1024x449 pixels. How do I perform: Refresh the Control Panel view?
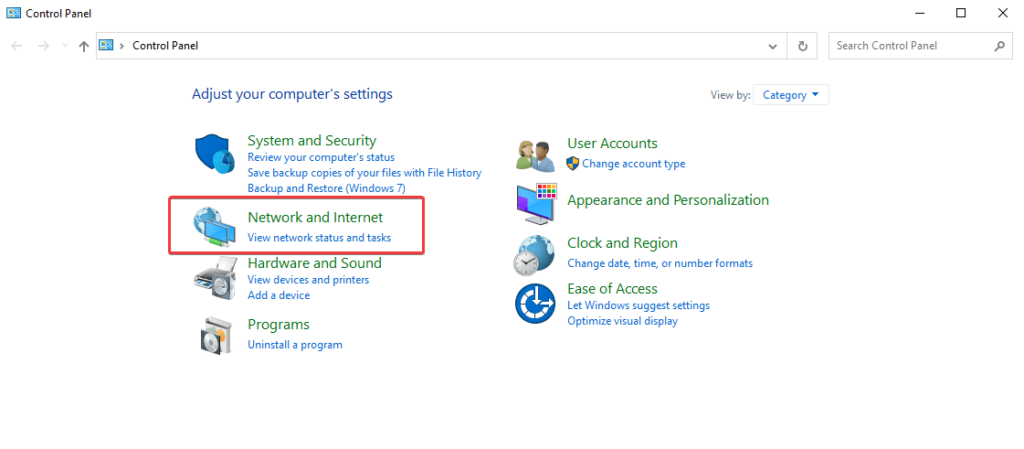point(803,46)
